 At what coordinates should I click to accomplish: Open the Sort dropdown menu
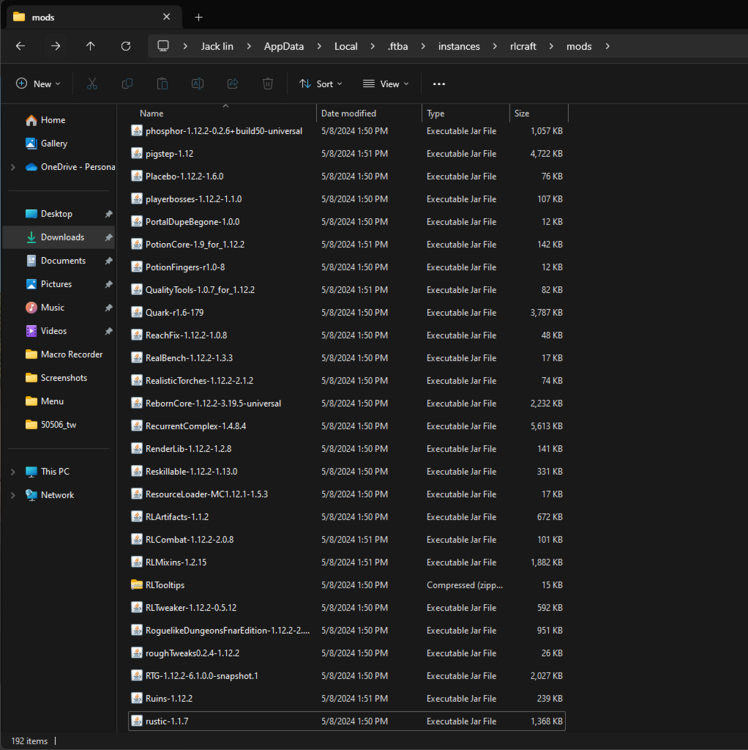(321, 84)
